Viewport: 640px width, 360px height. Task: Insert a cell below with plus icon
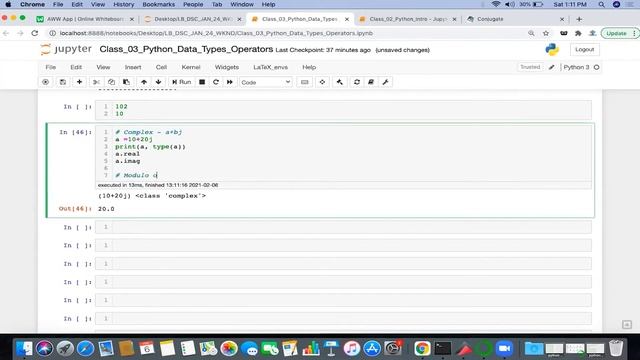[79, 82]
